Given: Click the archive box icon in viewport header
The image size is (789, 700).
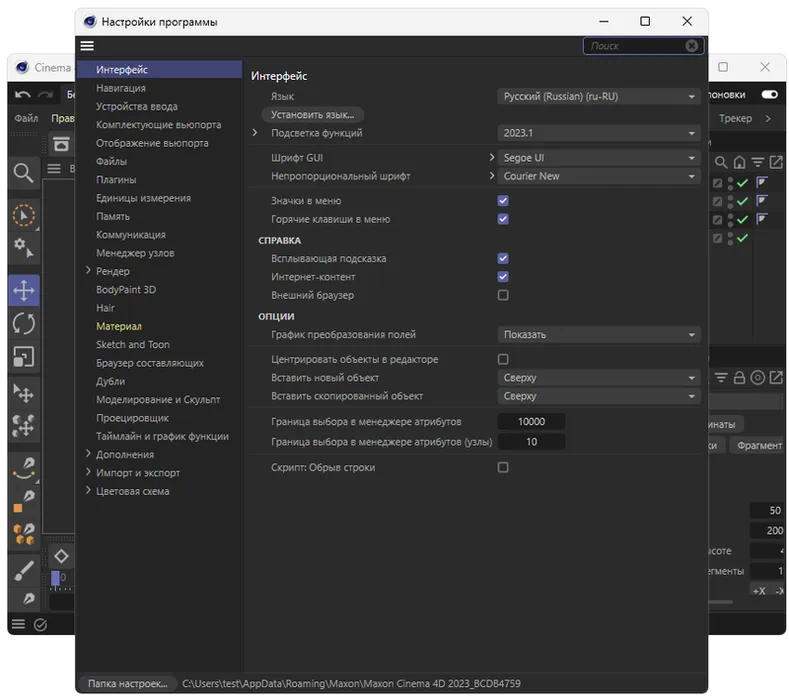Looking at the screenshot, I should point(61,144).
